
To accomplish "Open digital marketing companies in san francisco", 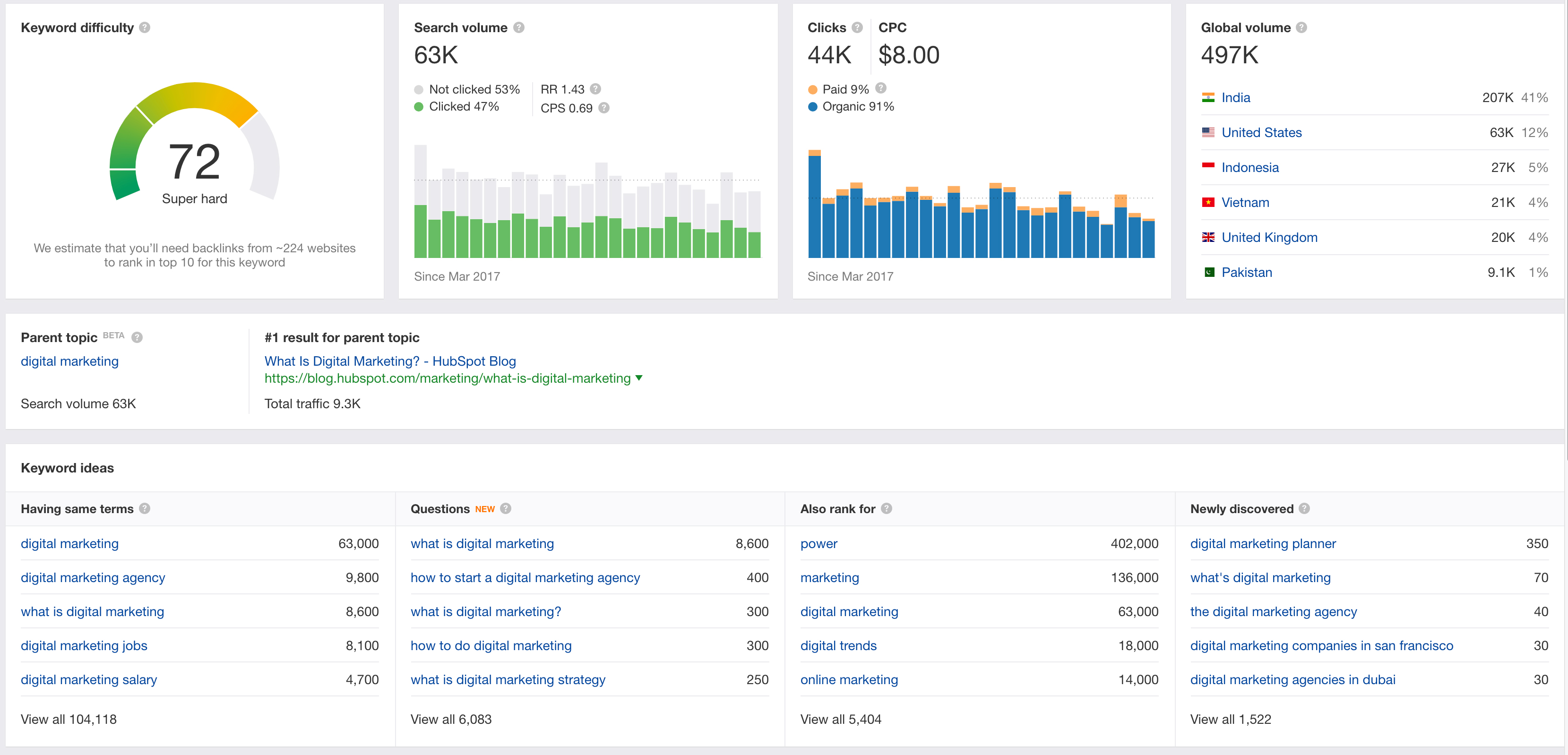I will tap(1321, 645).
